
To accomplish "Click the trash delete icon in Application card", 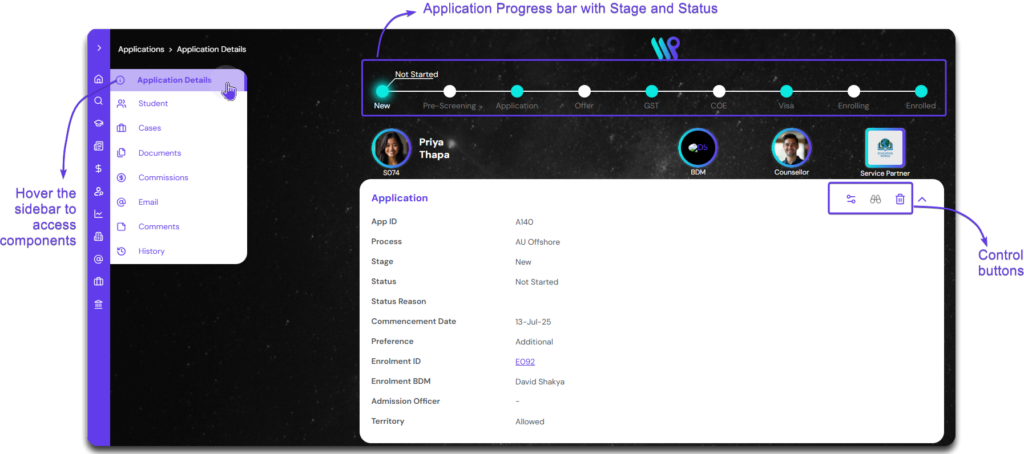I will tap(899, 199).
